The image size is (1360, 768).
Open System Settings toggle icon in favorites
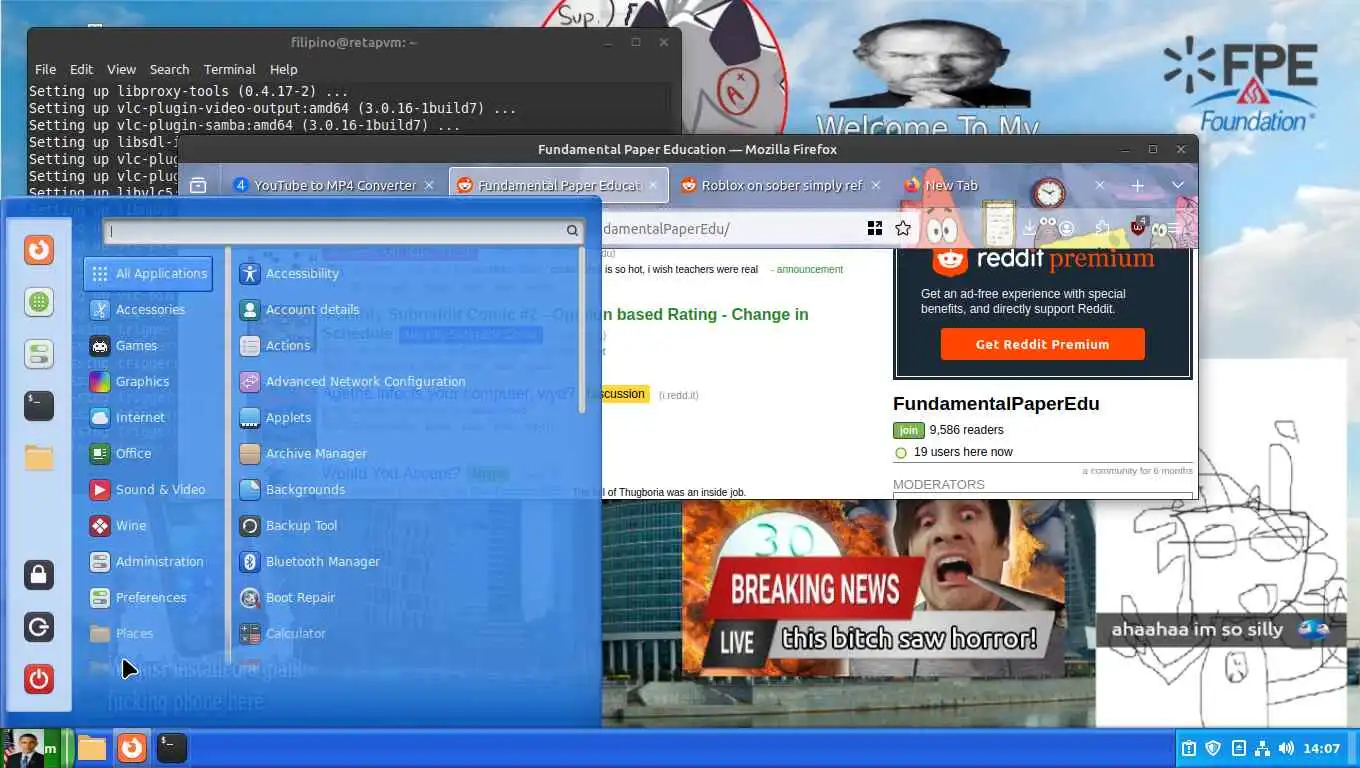coord(39,353)
